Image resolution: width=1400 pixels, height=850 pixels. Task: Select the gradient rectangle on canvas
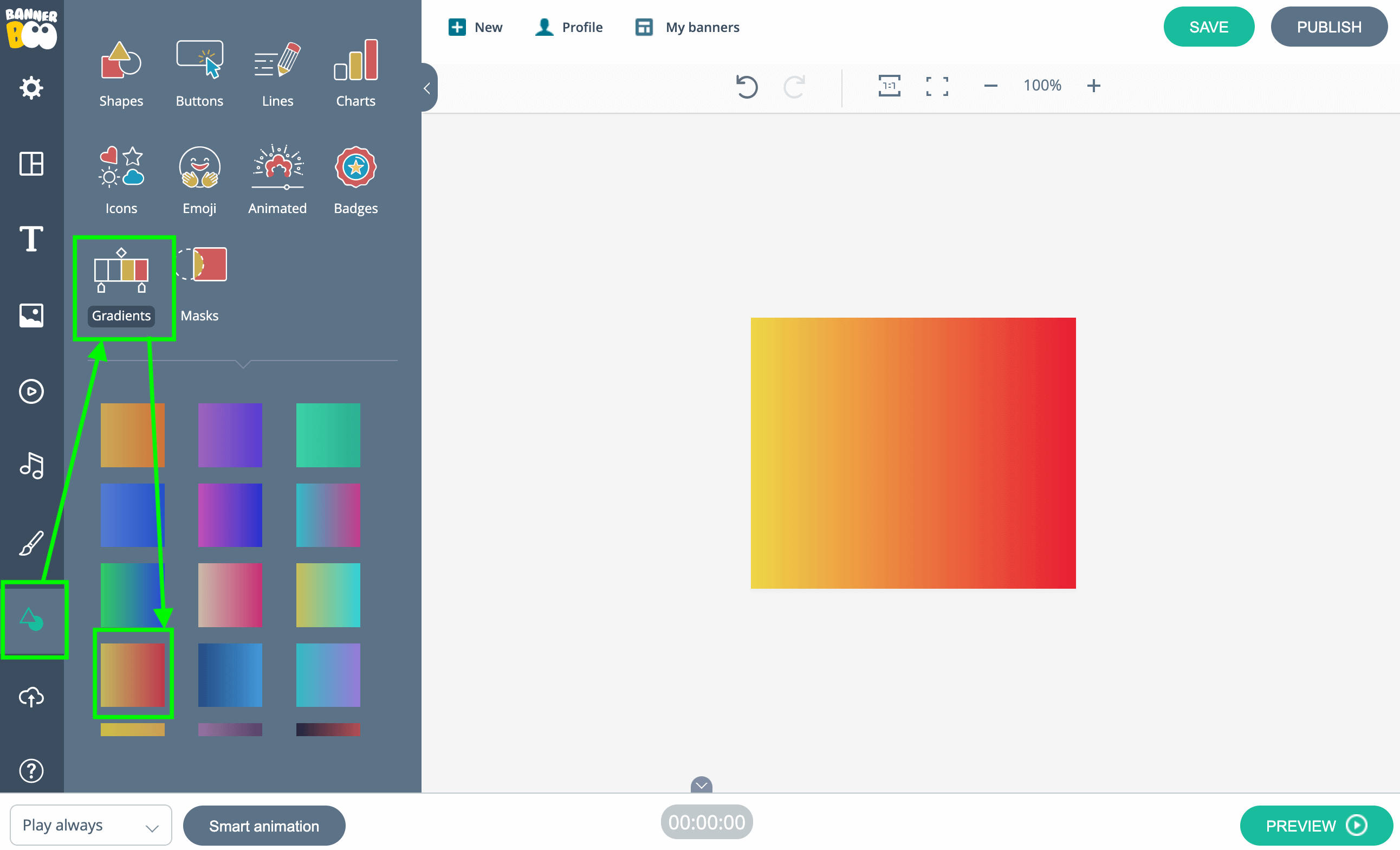(x=913, y=453)
